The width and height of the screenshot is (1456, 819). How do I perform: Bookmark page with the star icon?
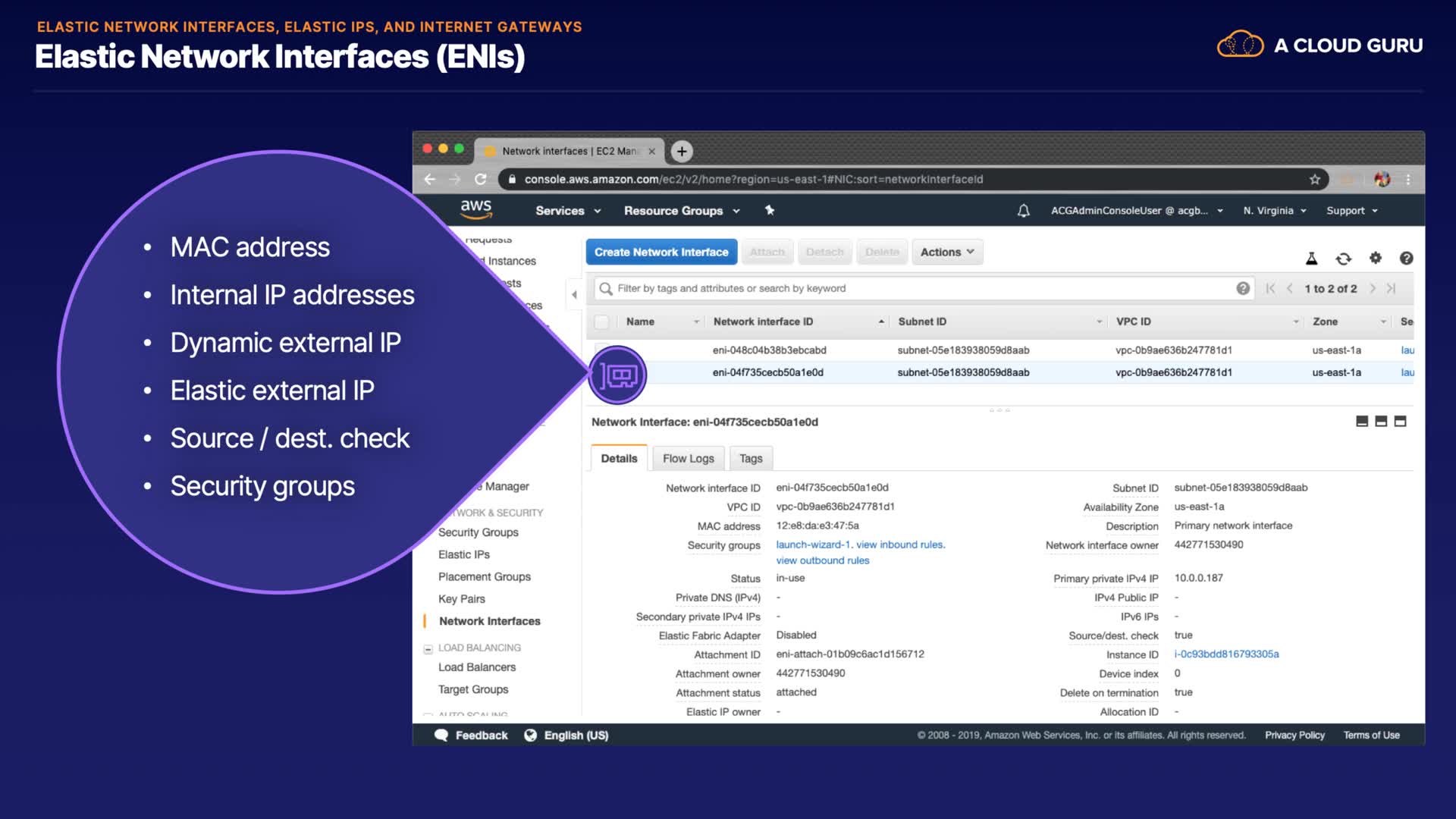pyautogui.click(x=1314, y=180)
